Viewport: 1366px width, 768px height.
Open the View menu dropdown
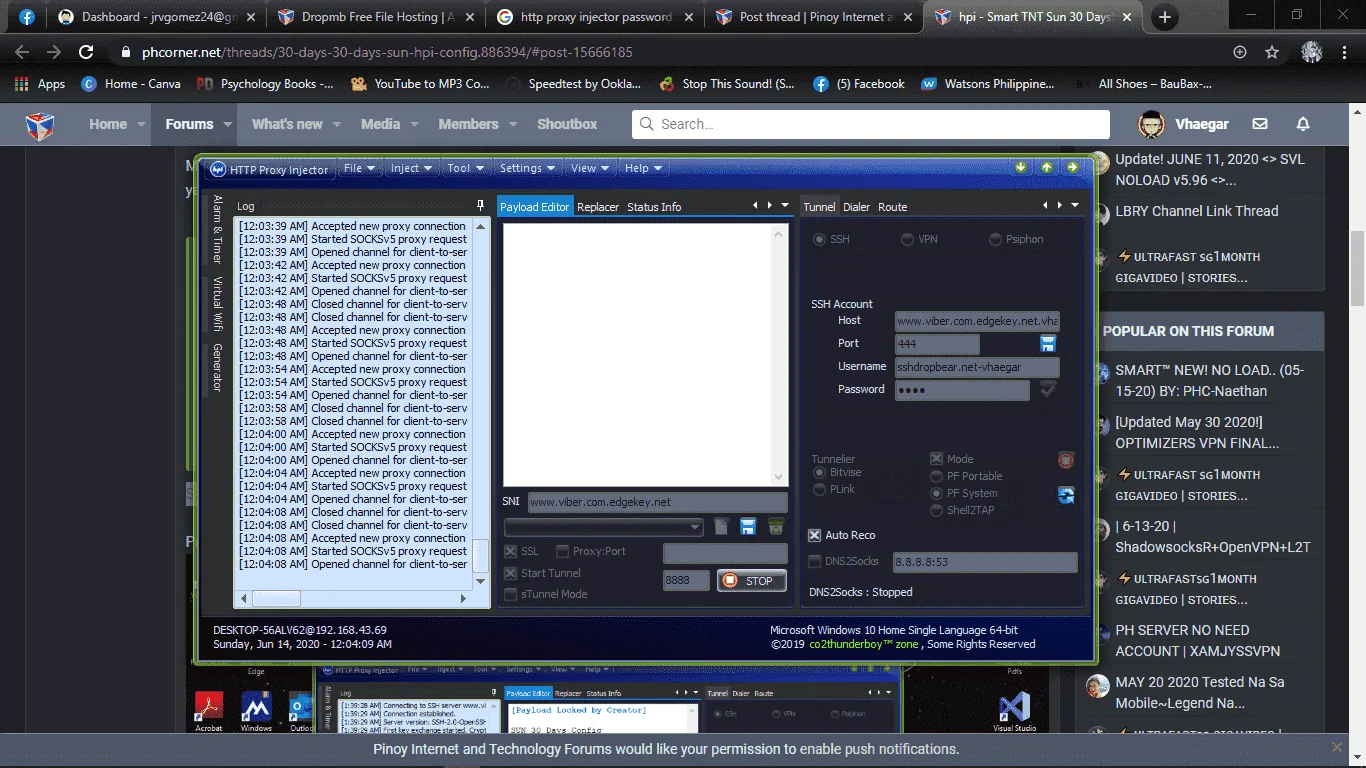pos(591,168)
